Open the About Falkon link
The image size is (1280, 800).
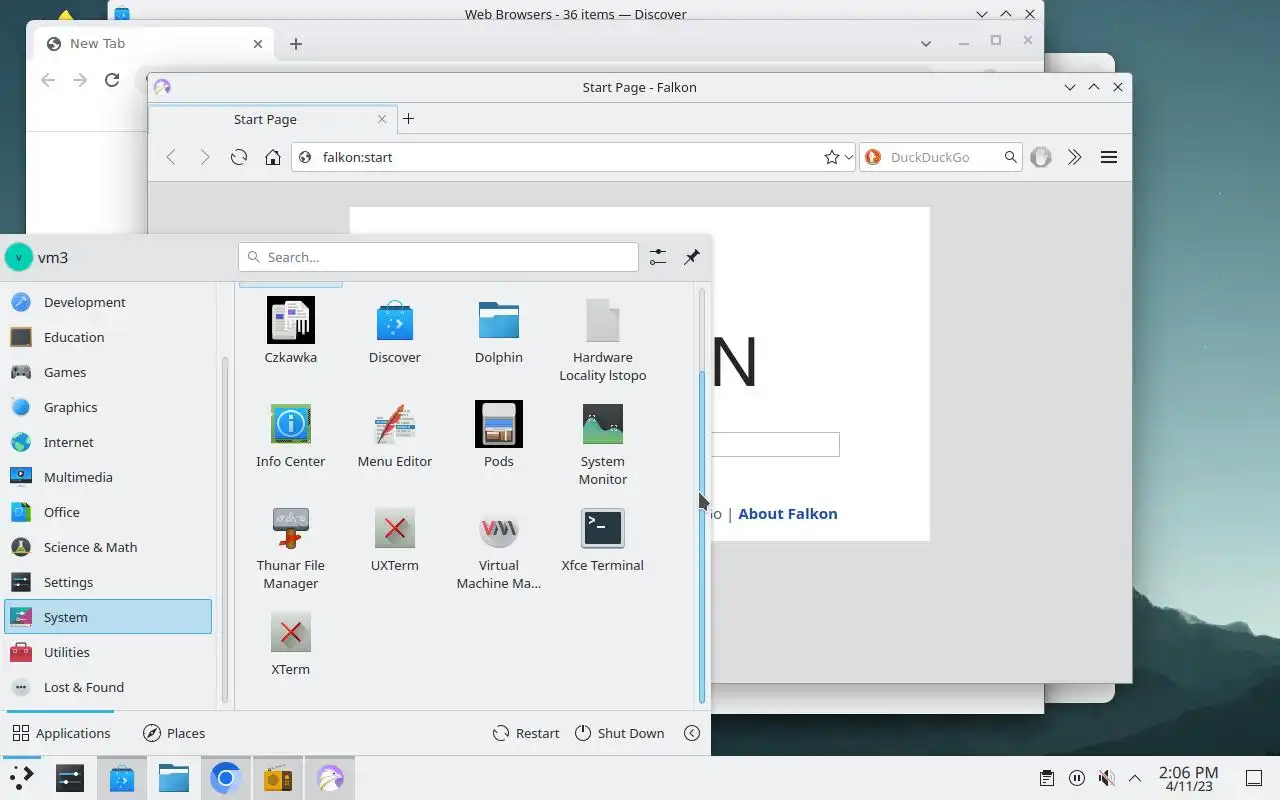point(788,513)
